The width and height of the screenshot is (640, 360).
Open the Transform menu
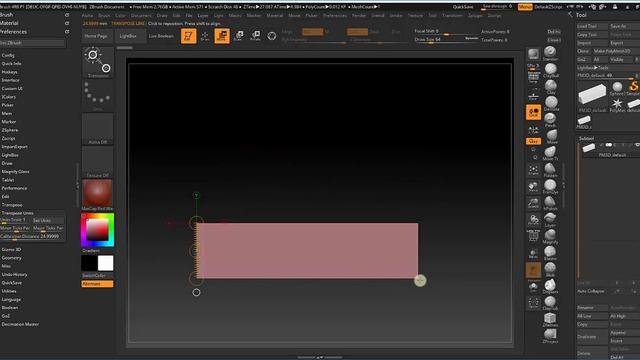tap(452, 16)
